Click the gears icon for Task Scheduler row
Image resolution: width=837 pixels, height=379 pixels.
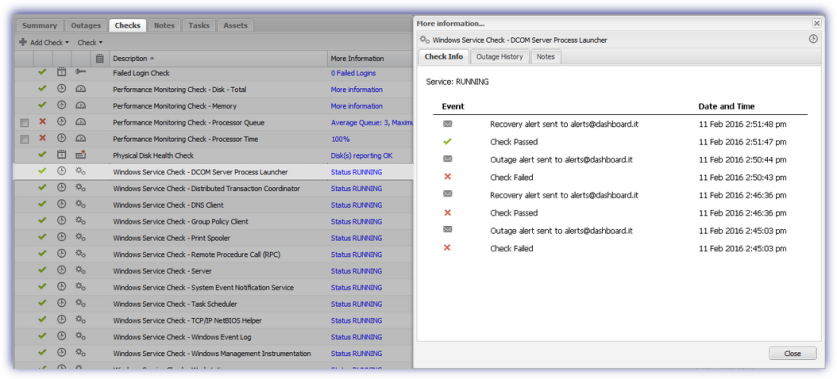(x=81, y=304)
